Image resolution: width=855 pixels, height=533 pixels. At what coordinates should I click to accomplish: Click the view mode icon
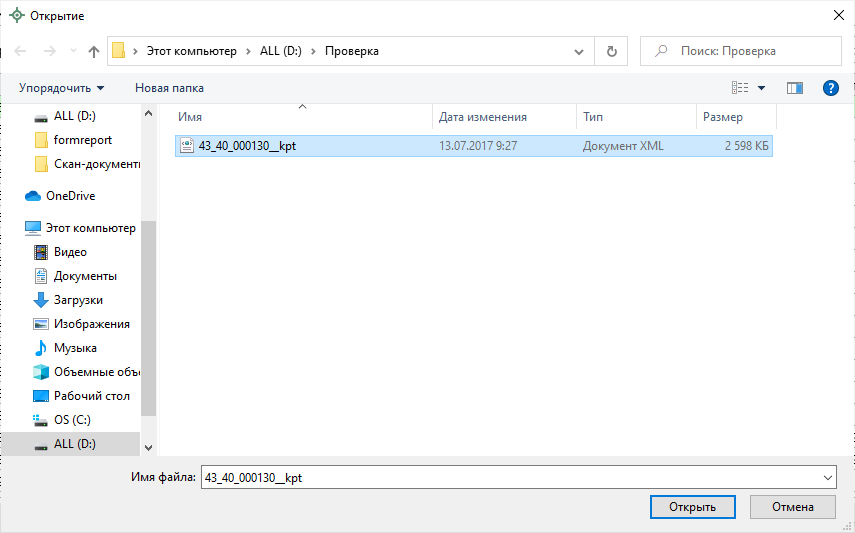[740, 88]
